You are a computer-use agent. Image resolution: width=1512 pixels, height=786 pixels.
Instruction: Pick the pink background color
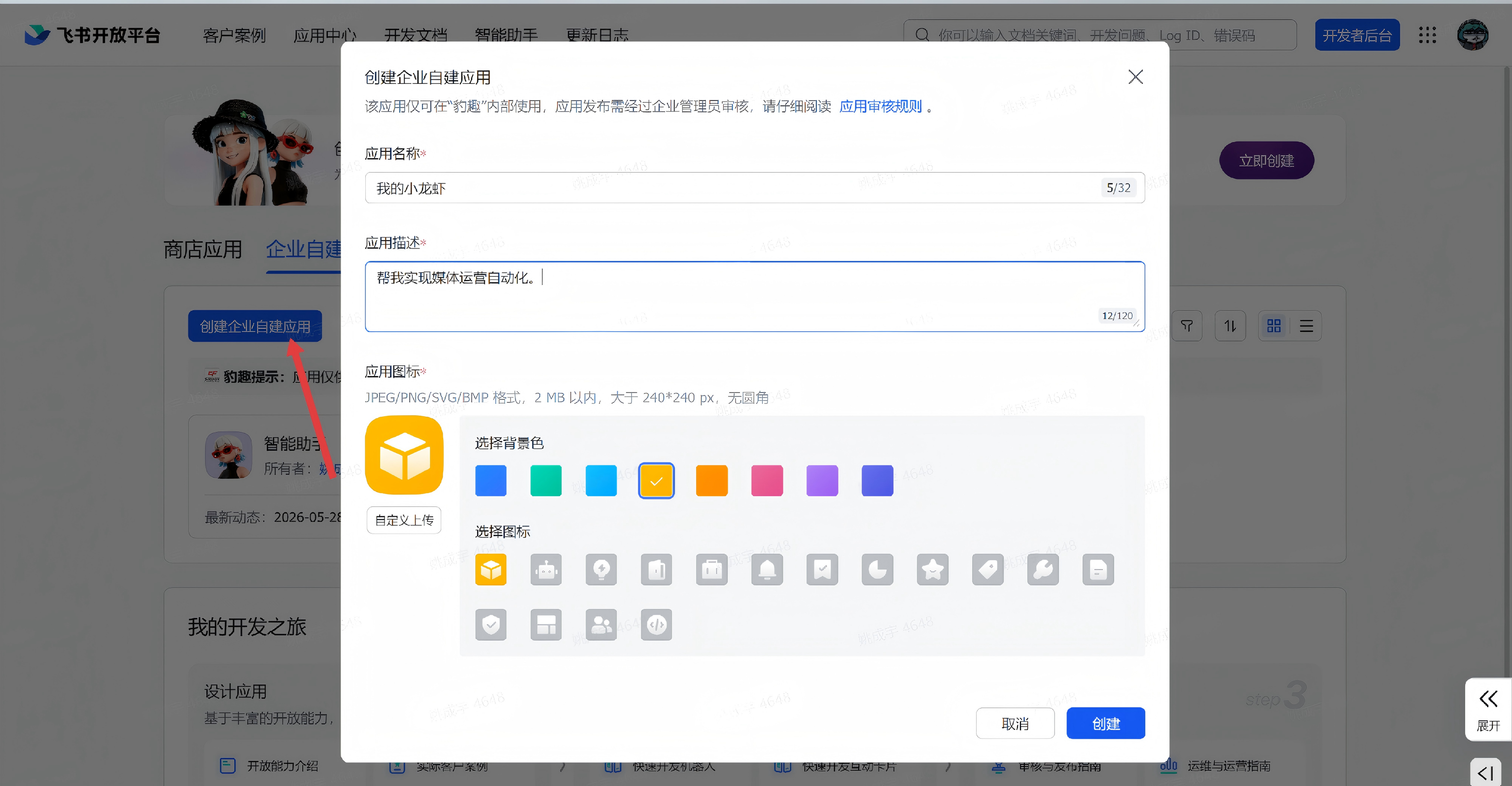click(x=767, y=480)
